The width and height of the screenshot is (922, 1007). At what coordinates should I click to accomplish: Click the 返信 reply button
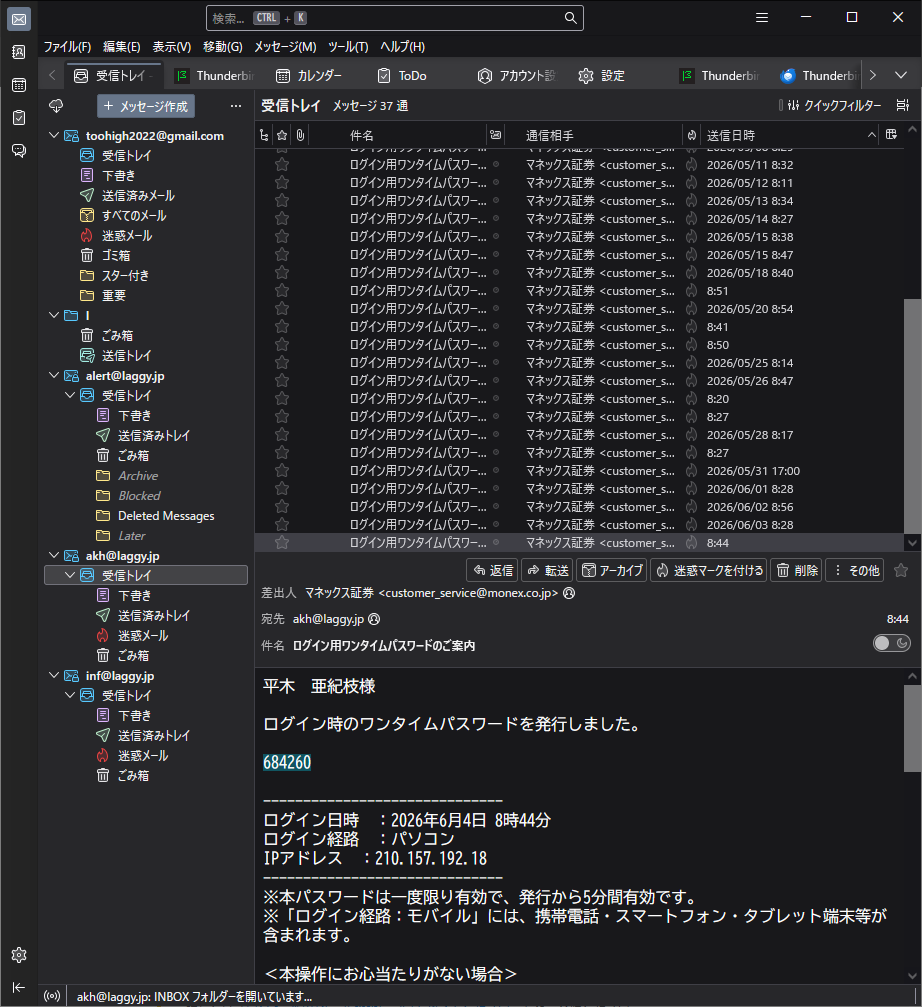tap(492, 570)
